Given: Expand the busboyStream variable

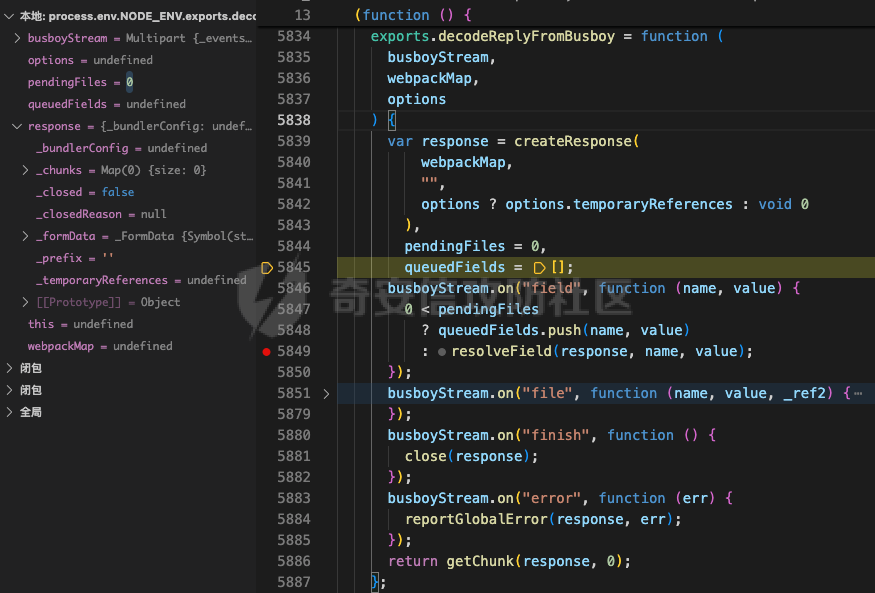Looking at the screenshot, I should pos(17,38).
